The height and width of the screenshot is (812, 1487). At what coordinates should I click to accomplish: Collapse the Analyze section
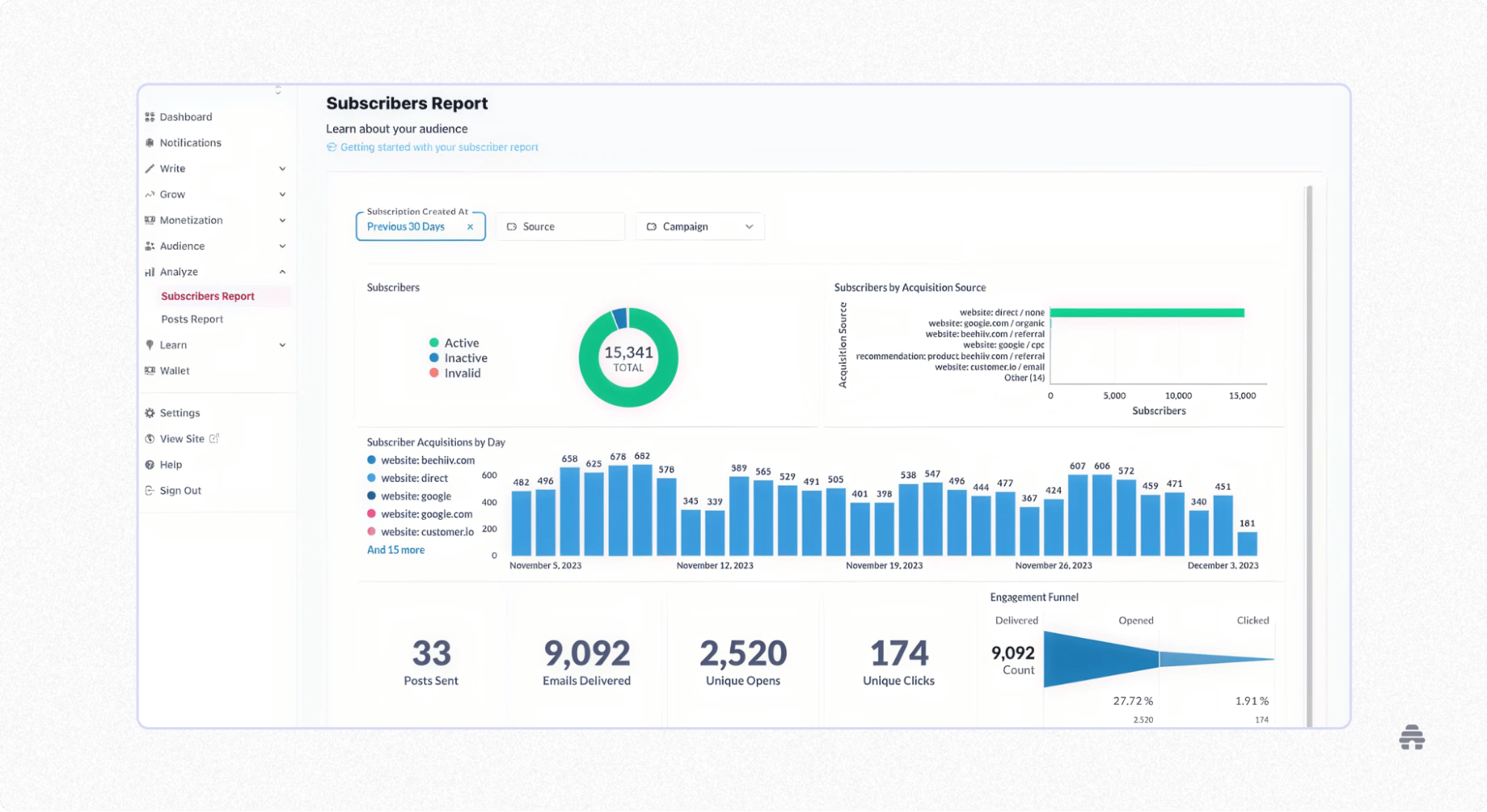pos(282,271)
